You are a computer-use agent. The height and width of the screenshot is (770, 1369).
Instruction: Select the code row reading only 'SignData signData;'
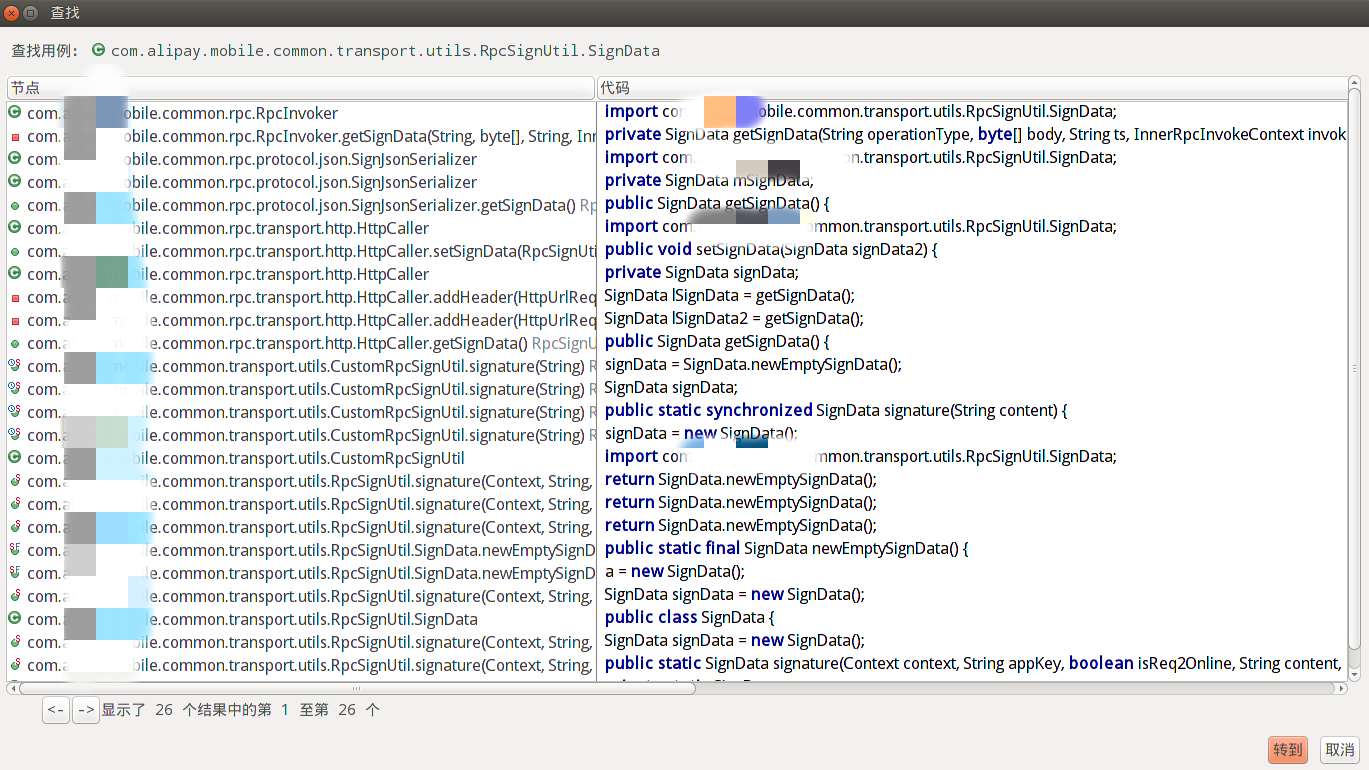[972, 387]
